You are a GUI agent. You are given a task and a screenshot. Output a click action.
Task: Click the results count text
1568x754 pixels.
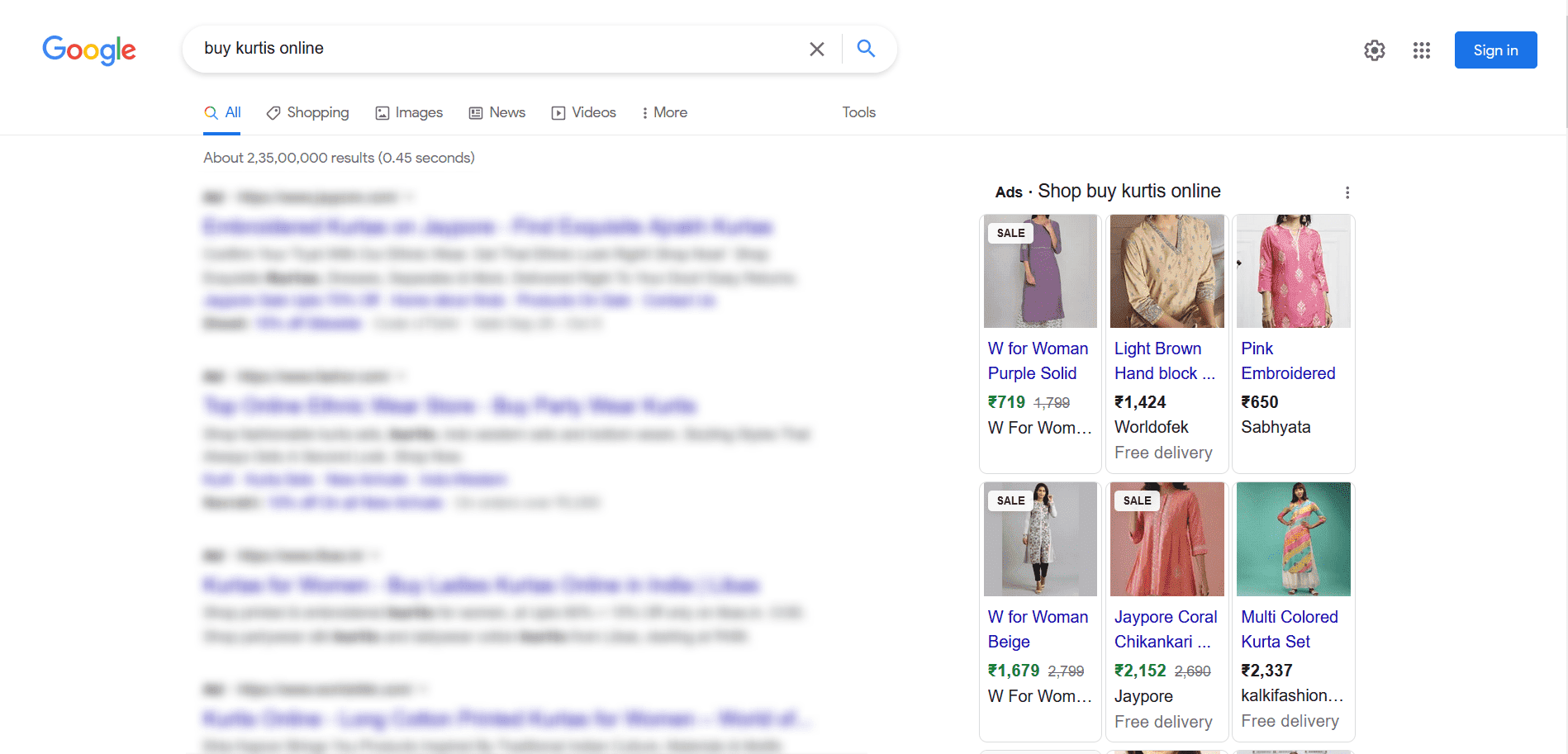coord(339,158)
